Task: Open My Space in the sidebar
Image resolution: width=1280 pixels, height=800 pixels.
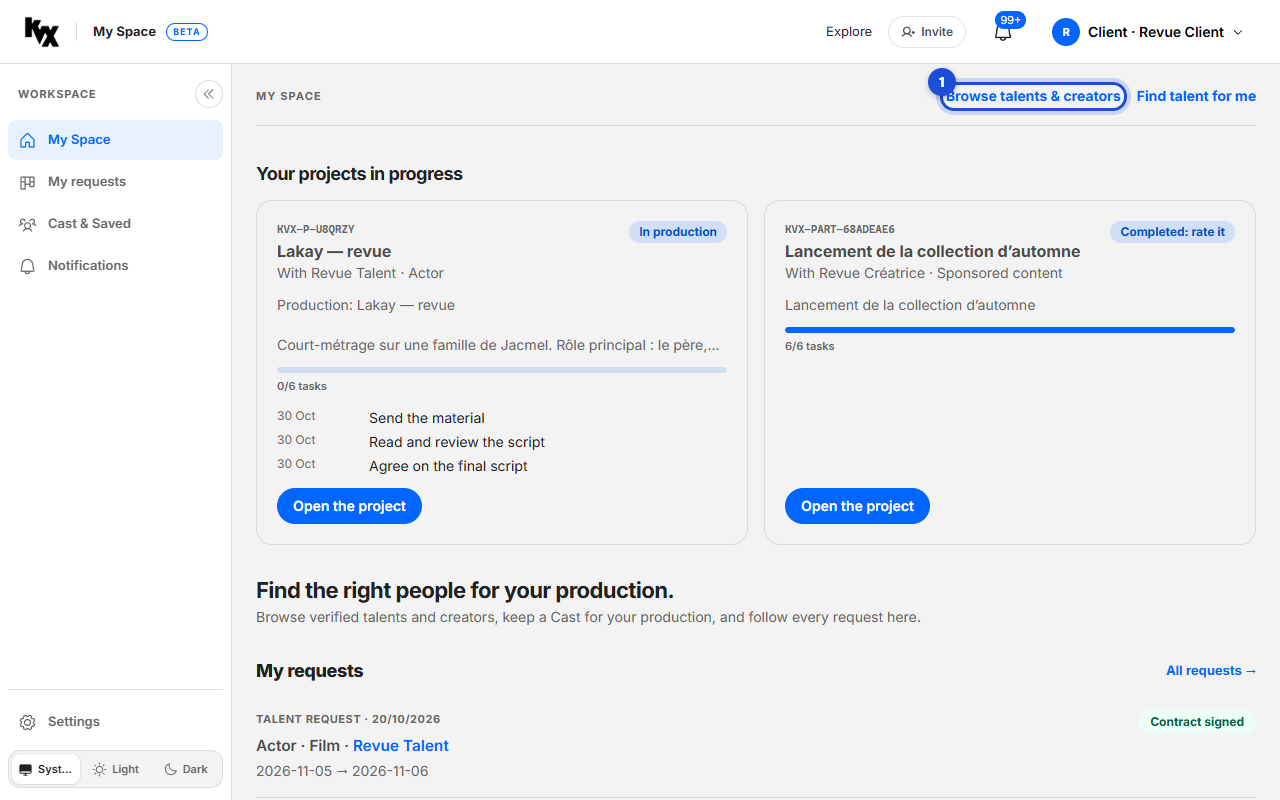Action: coord(115,140)
